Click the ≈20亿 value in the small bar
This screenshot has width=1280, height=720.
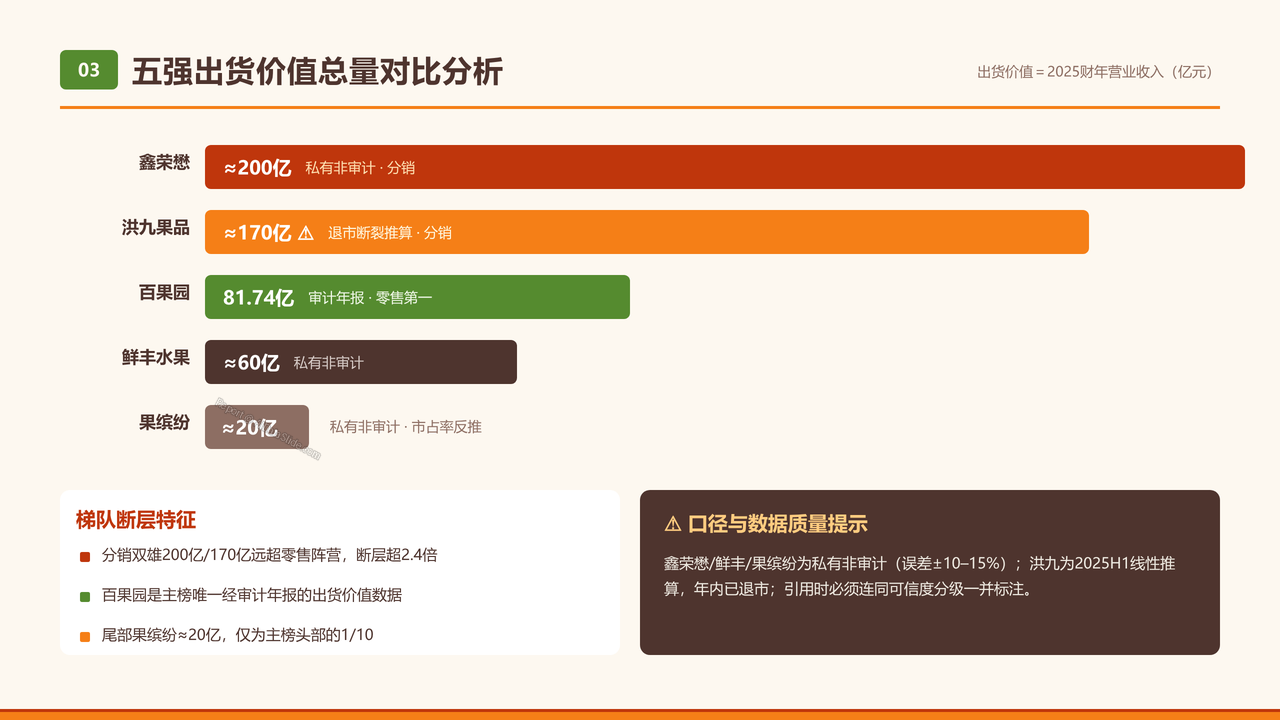(250, 428)
